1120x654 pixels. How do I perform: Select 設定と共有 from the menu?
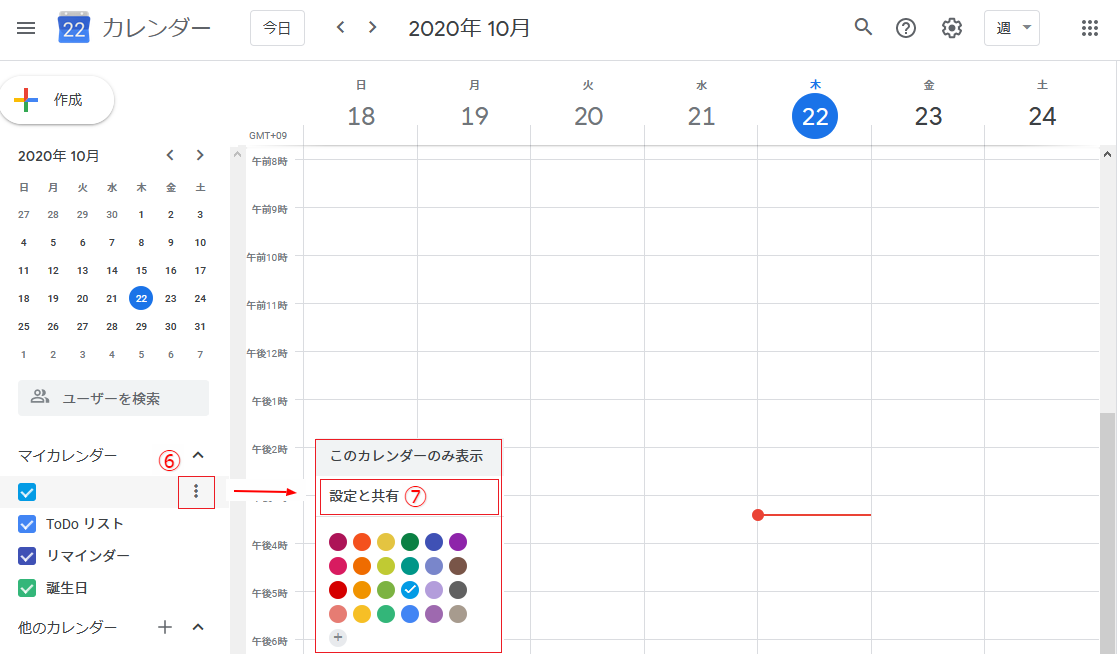(364, 496)
